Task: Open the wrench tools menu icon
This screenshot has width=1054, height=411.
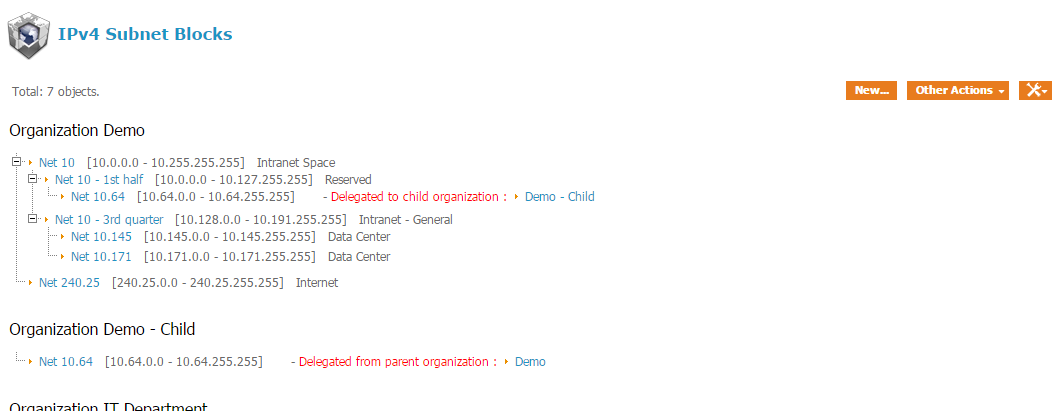Action: point(1035,90)
